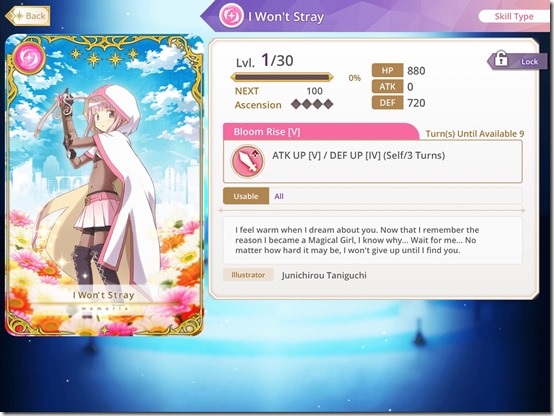The width and height of the screenshot is (554, 416).
Task: Select the Bloom Rise [V] skill tab
Action: (321, 132)
